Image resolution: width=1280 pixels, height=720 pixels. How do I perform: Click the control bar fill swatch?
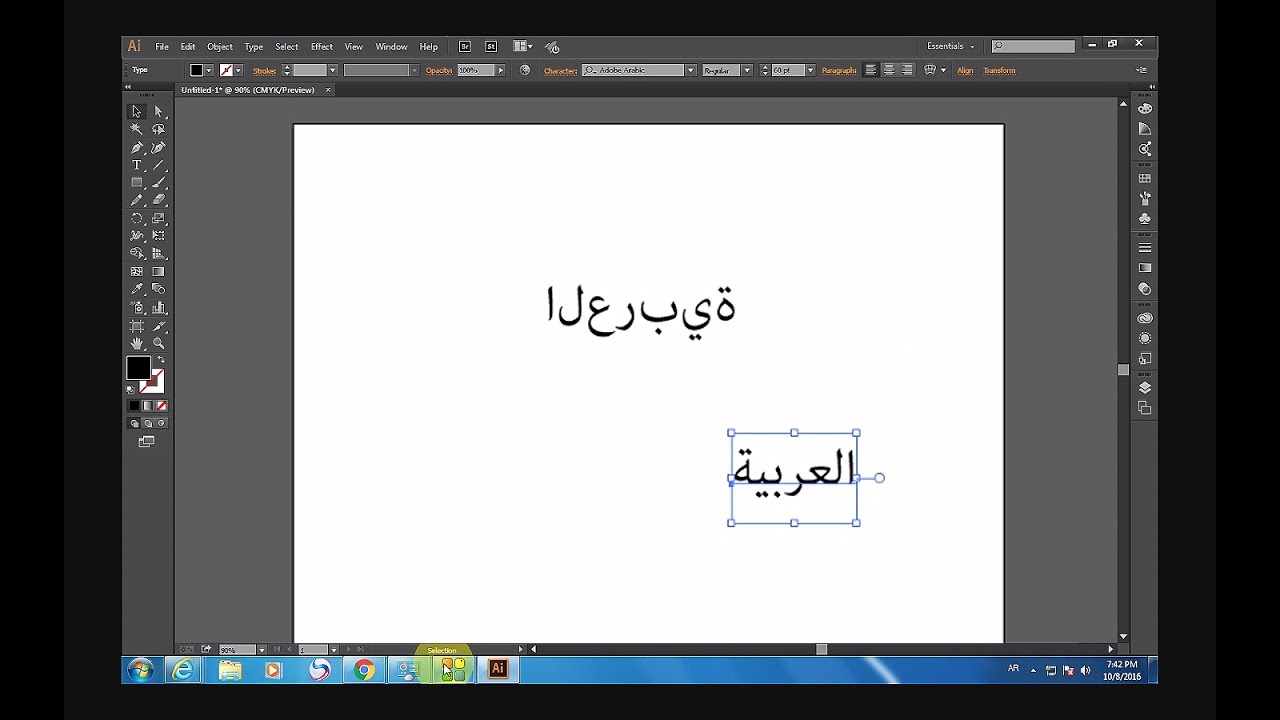[197, 70]
